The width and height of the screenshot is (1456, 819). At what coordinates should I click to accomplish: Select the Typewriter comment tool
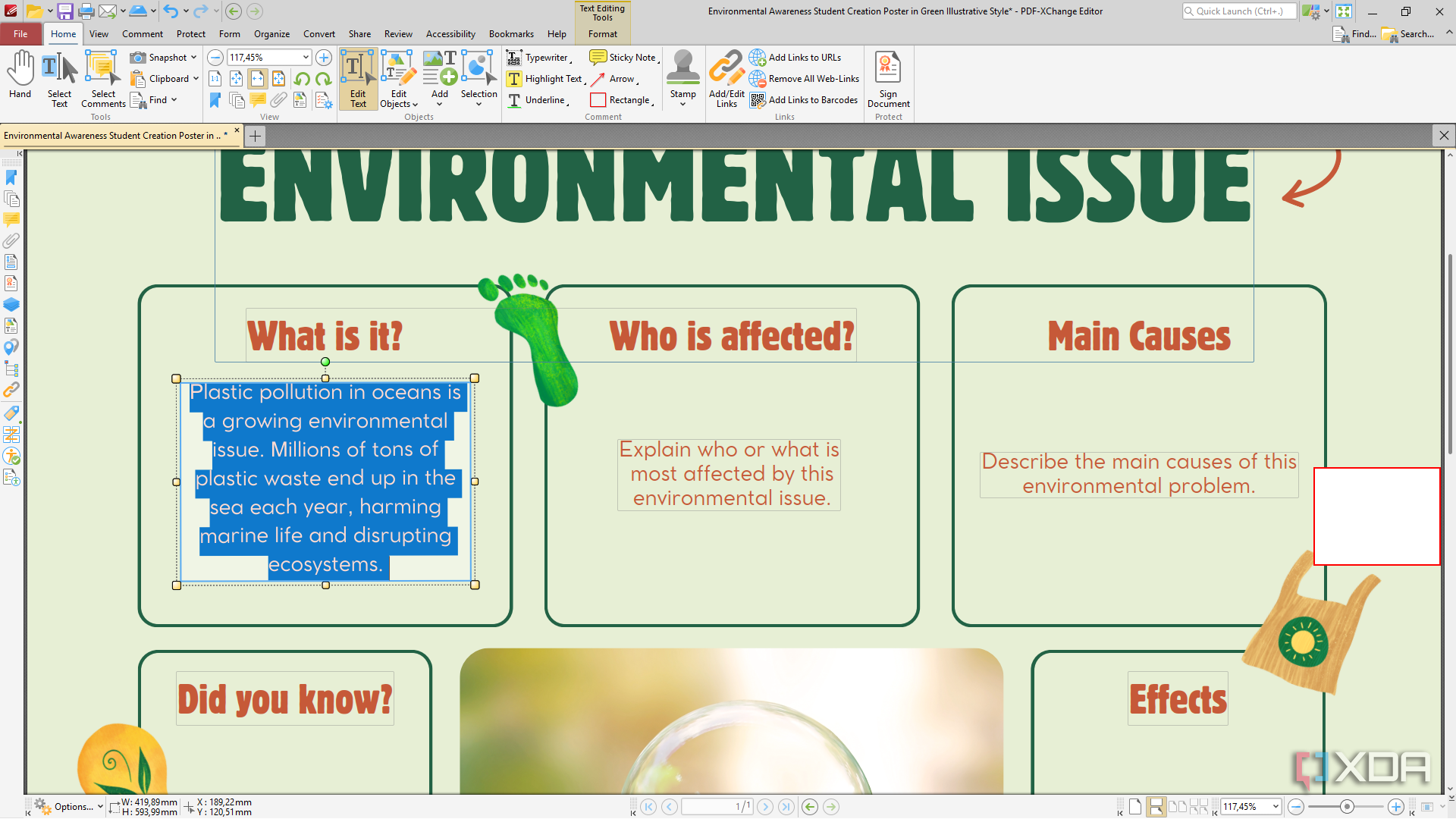coord(538,58)
